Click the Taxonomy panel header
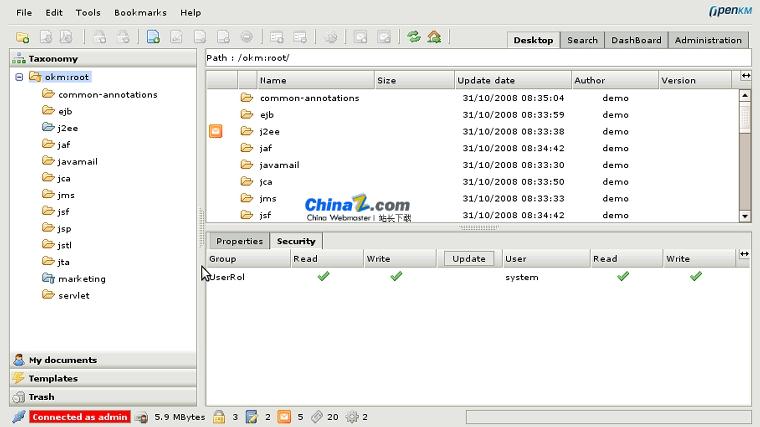760x427 pixels. click(103, 59)
